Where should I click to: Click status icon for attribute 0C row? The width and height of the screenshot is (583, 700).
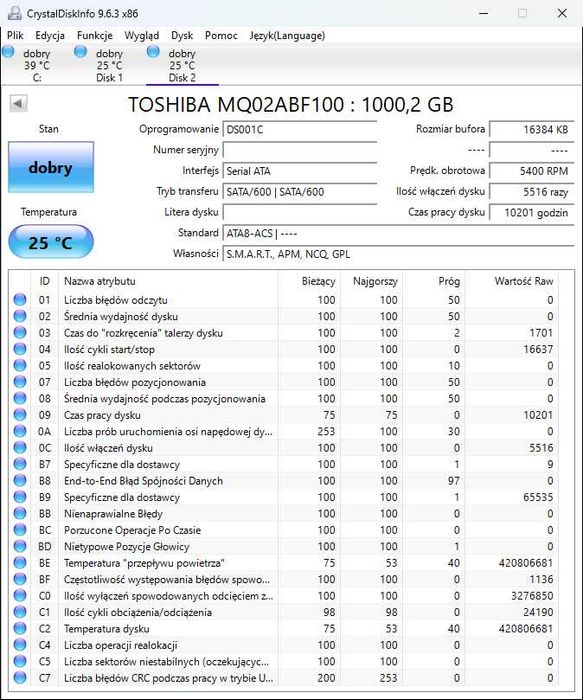(20, 448)
